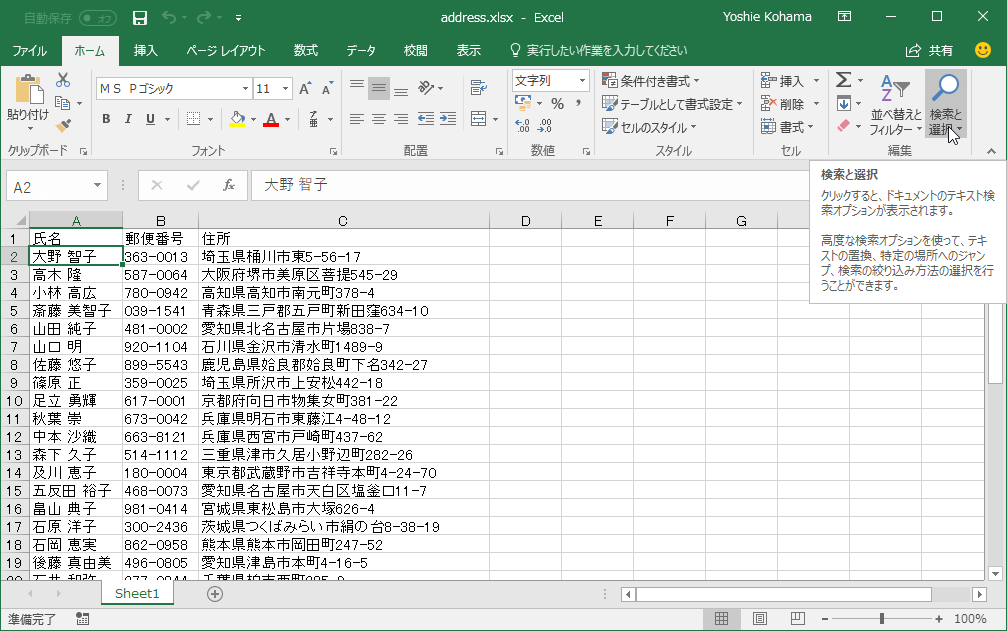The height and width of the screenshot is (631, 1007).
Task: Adjust the zoom slider handle
Action: [882, 619]
